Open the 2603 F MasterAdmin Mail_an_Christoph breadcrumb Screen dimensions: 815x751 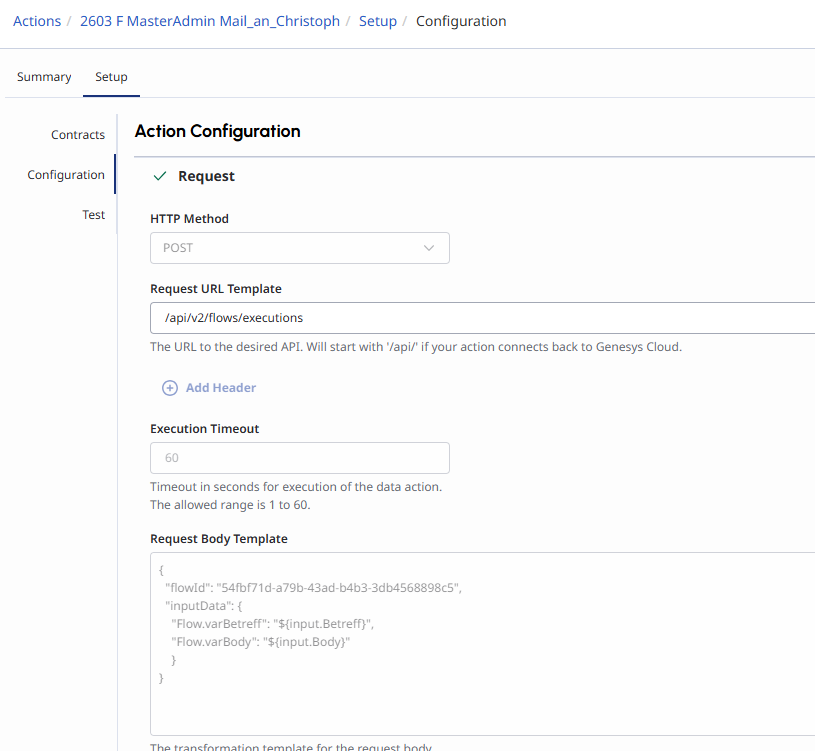click(x=210, y=21)
